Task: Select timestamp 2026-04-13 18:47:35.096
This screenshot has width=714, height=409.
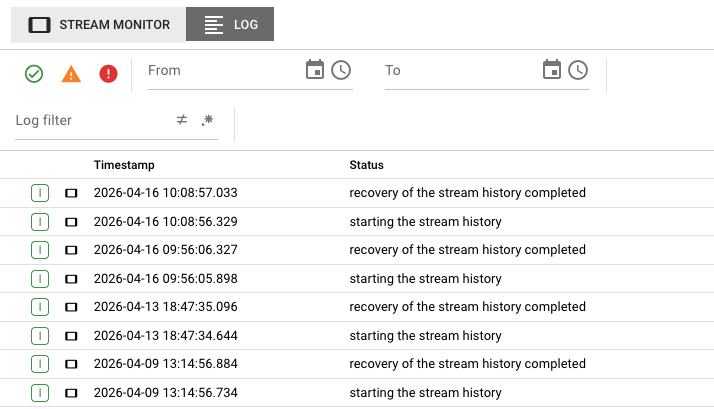Action: [x=166, y=307]
